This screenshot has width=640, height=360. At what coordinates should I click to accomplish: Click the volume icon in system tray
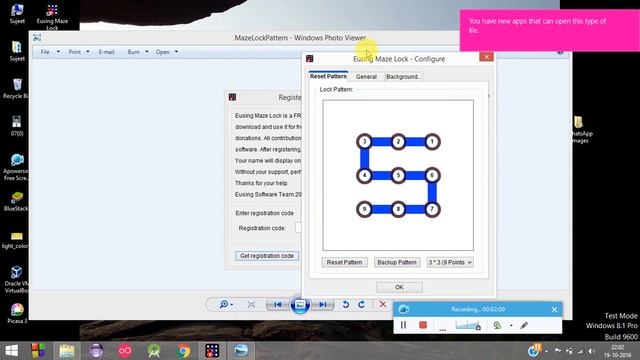(x=591, y=351)
